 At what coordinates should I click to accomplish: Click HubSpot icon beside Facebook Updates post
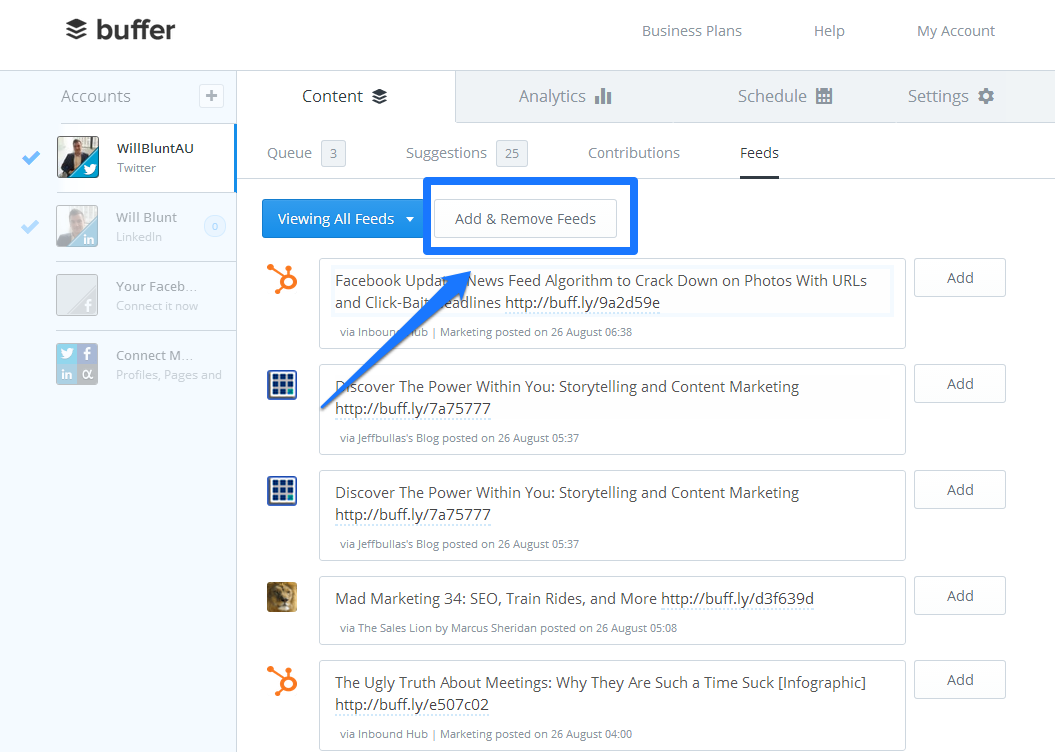(x=282, y=278)
